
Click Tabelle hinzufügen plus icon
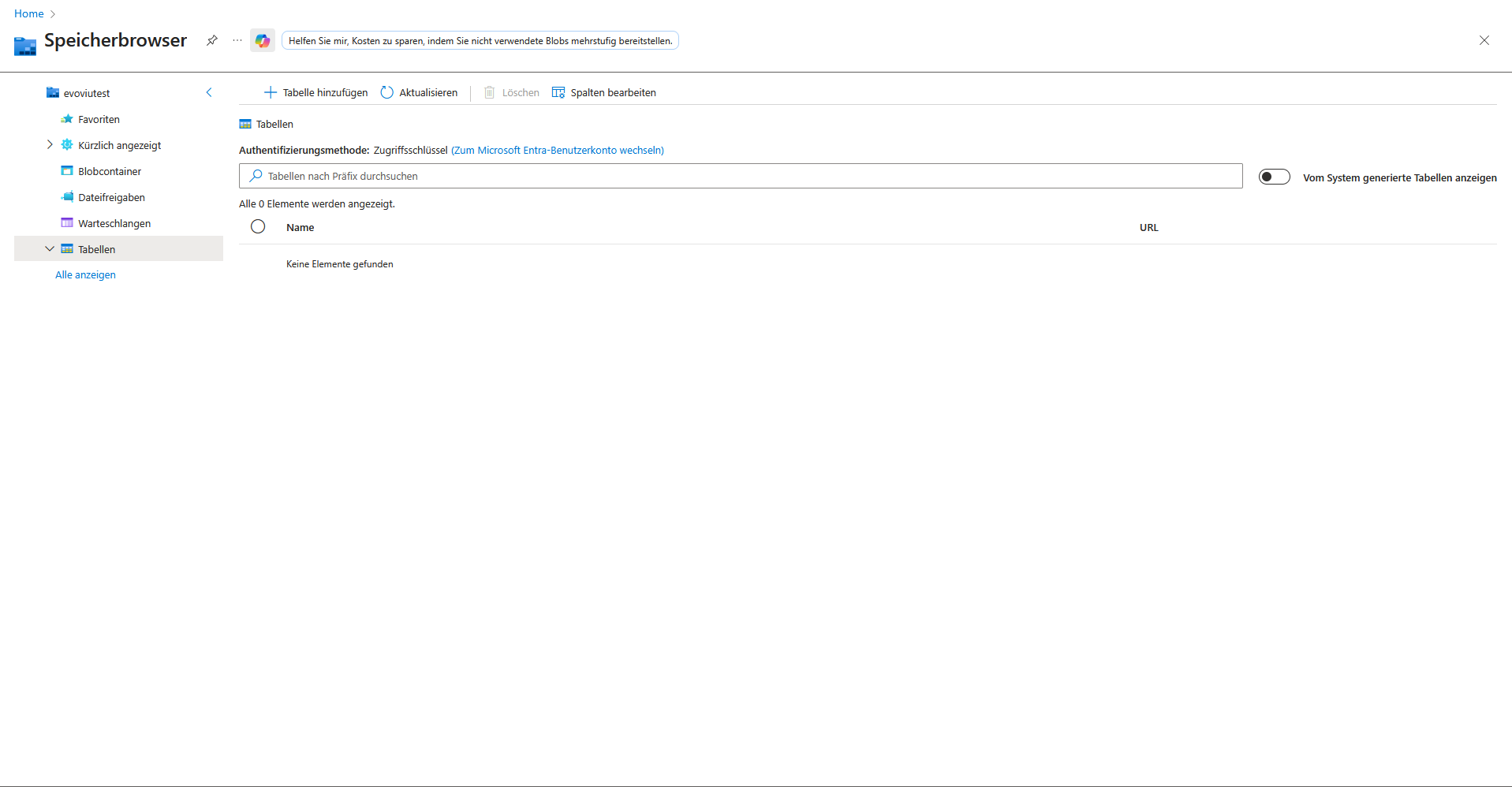pos(271,92)
